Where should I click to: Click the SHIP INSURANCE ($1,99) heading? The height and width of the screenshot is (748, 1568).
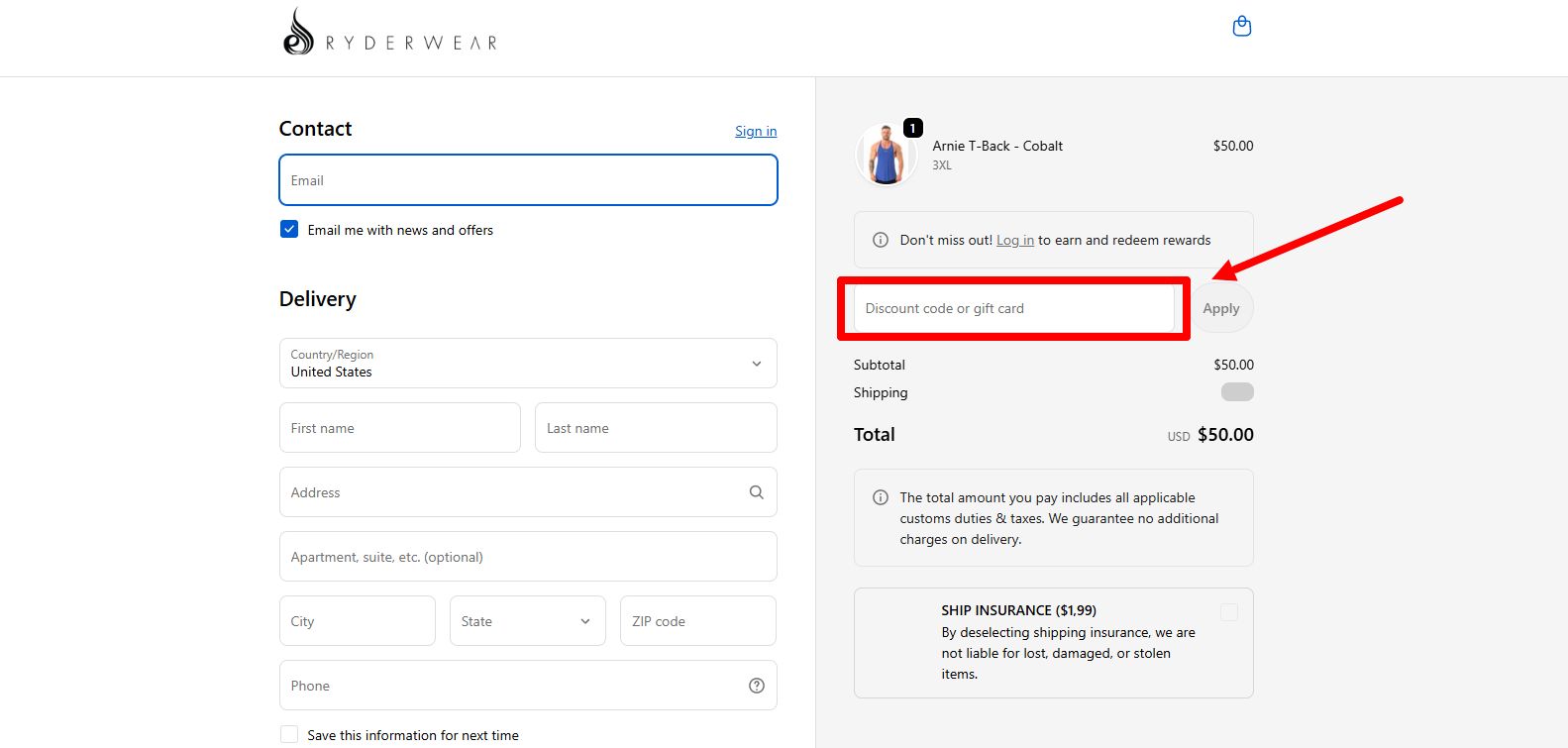pyautogui.click(x=1018, y=610)
